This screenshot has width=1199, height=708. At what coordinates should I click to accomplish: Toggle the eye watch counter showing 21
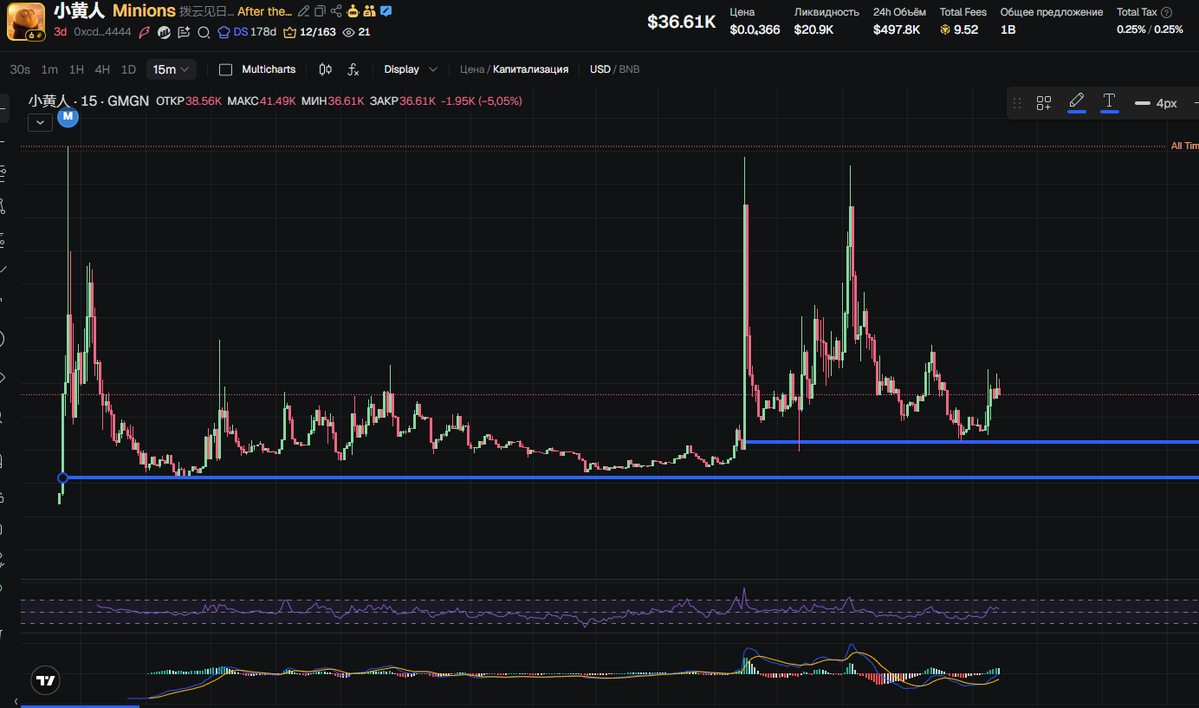(356, 32)
